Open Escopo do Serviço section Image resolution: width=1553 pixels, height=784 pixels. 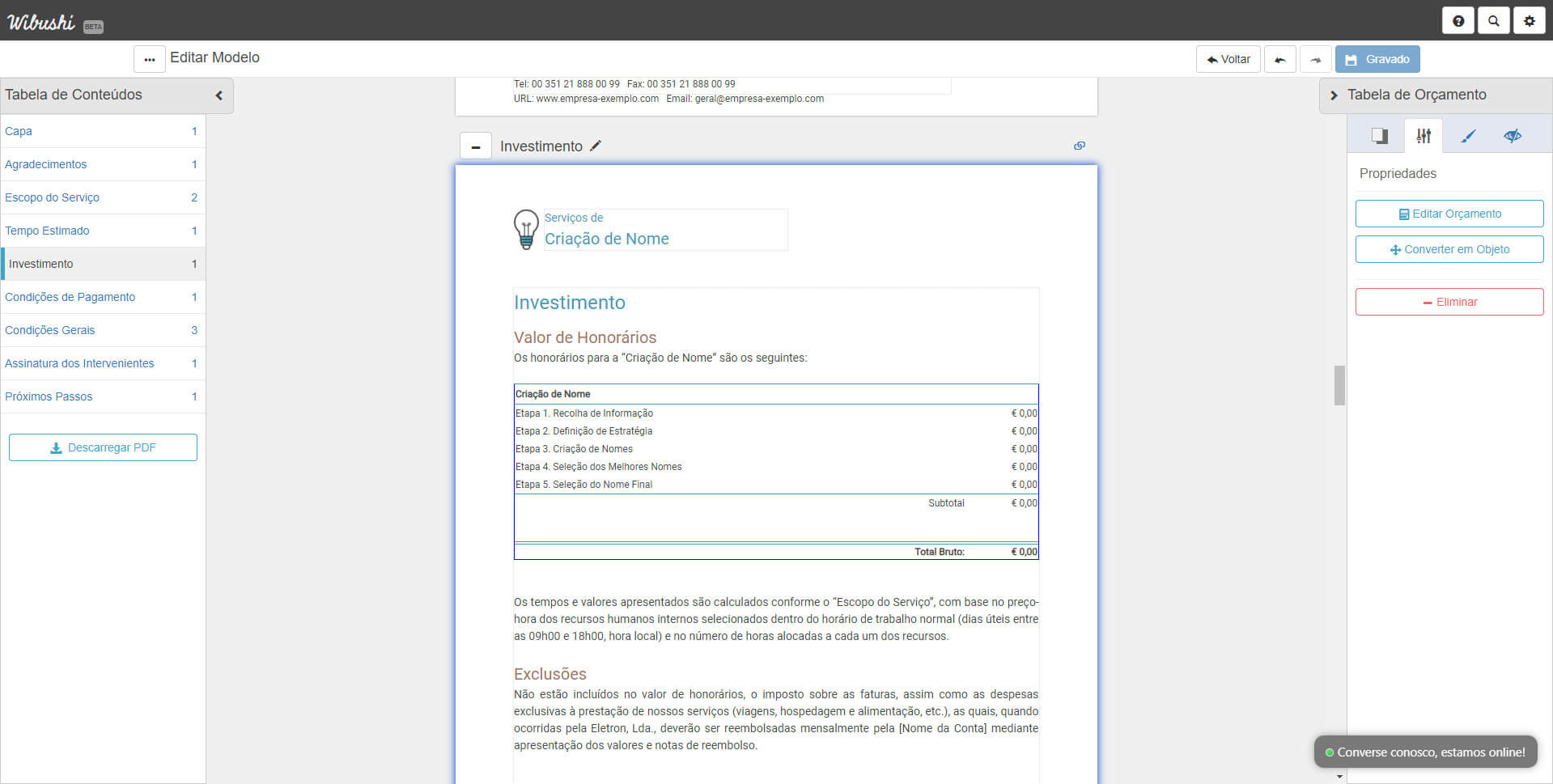[x=103, y=197]
